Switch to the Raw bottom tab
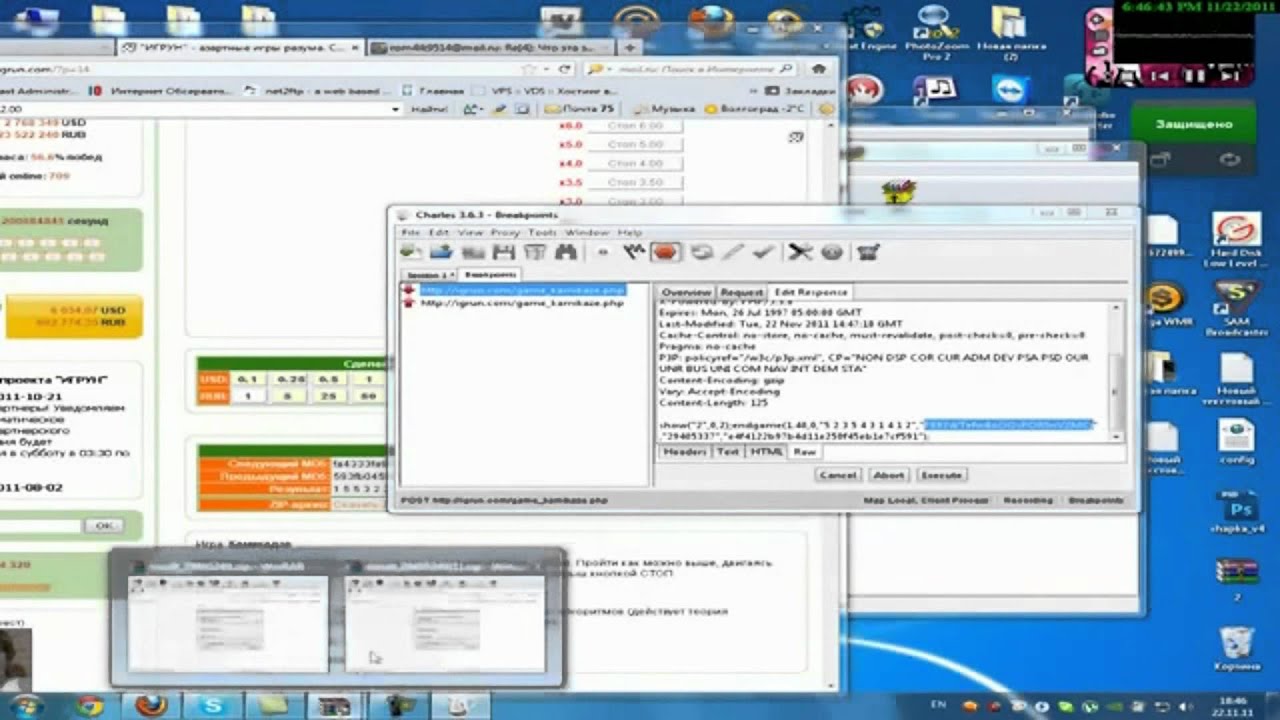Image resolution: width=1280 pixels, height=720 pixels. 804,452
